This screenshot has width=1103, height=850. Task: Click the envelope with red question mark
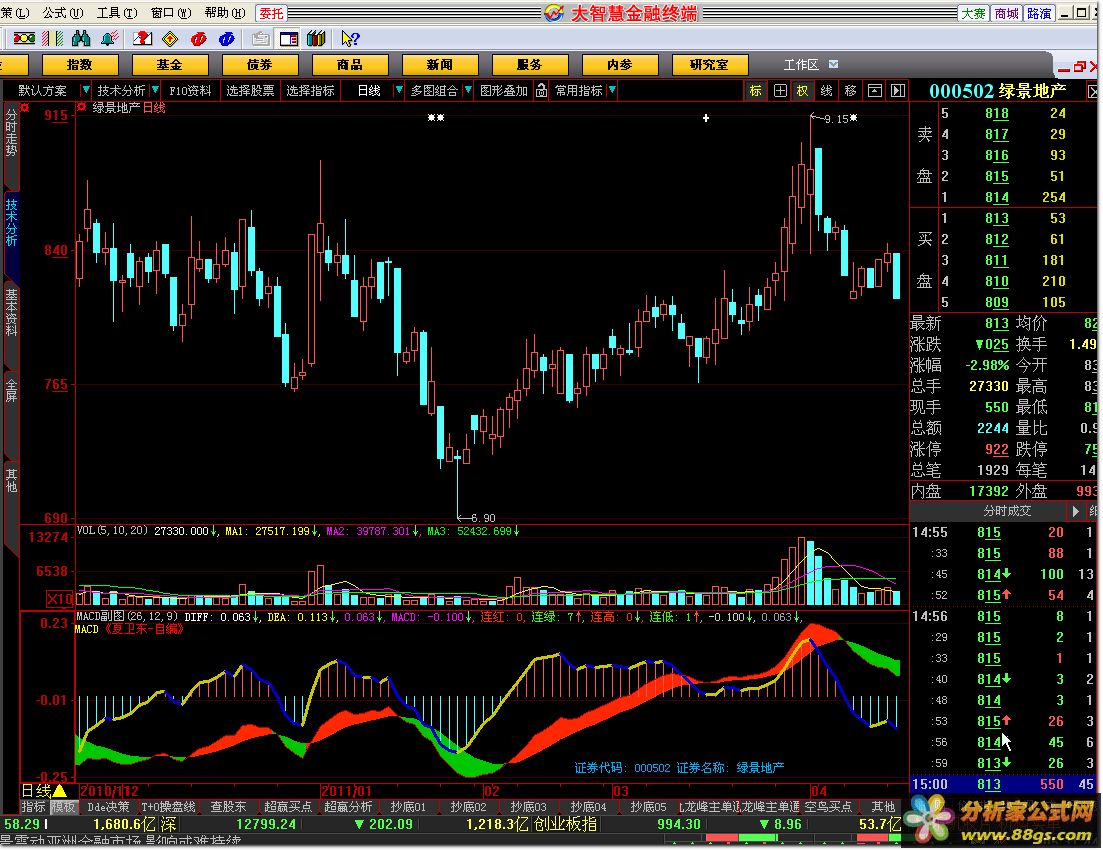tap(142, 39)
